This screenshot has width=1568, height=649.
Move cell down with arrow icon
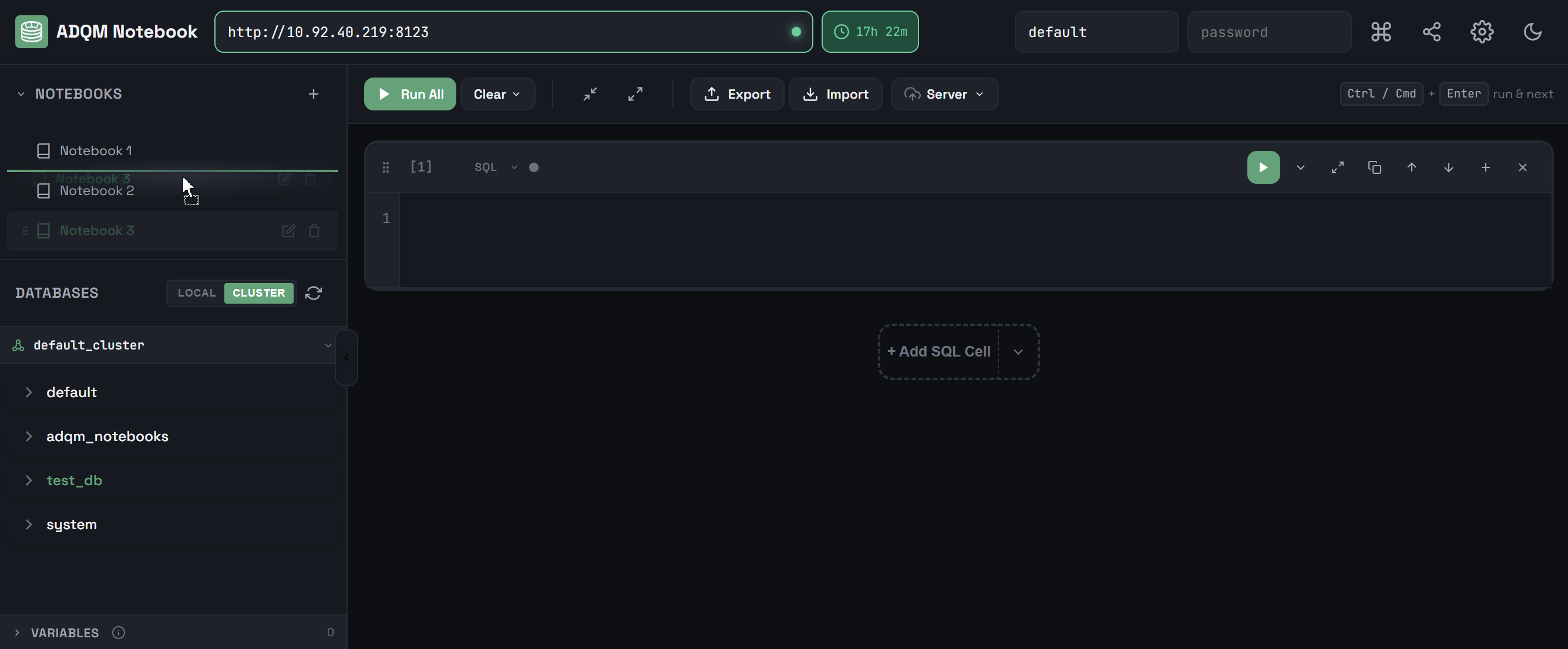(1448, 167)
